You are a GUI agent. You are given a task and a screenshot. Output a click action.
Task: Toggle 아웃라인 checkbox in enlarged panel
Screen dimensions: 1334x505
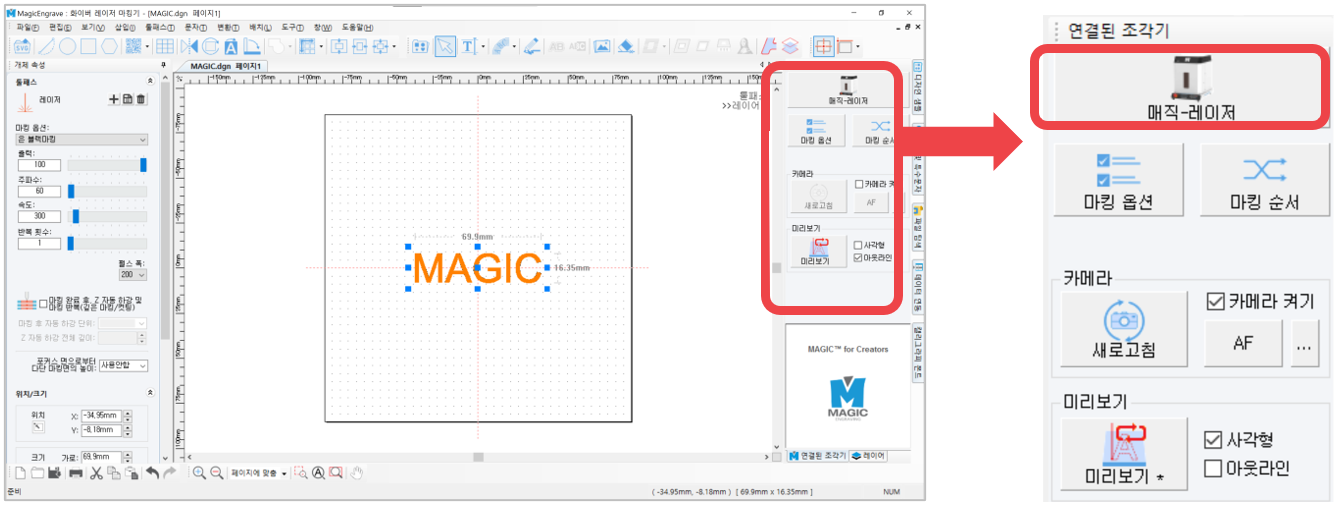coord(1213,467)
